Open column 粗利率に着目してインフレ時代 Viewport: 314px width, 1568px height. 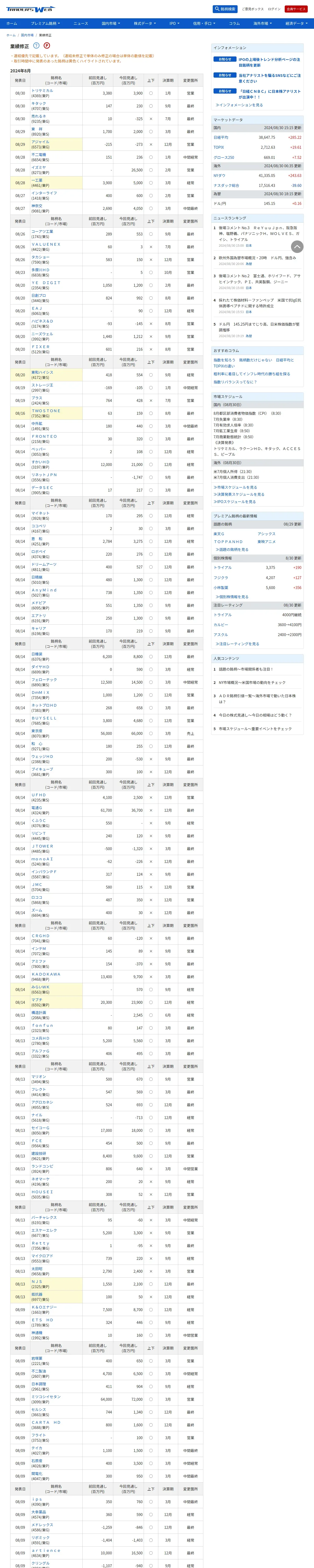point(252,374)
